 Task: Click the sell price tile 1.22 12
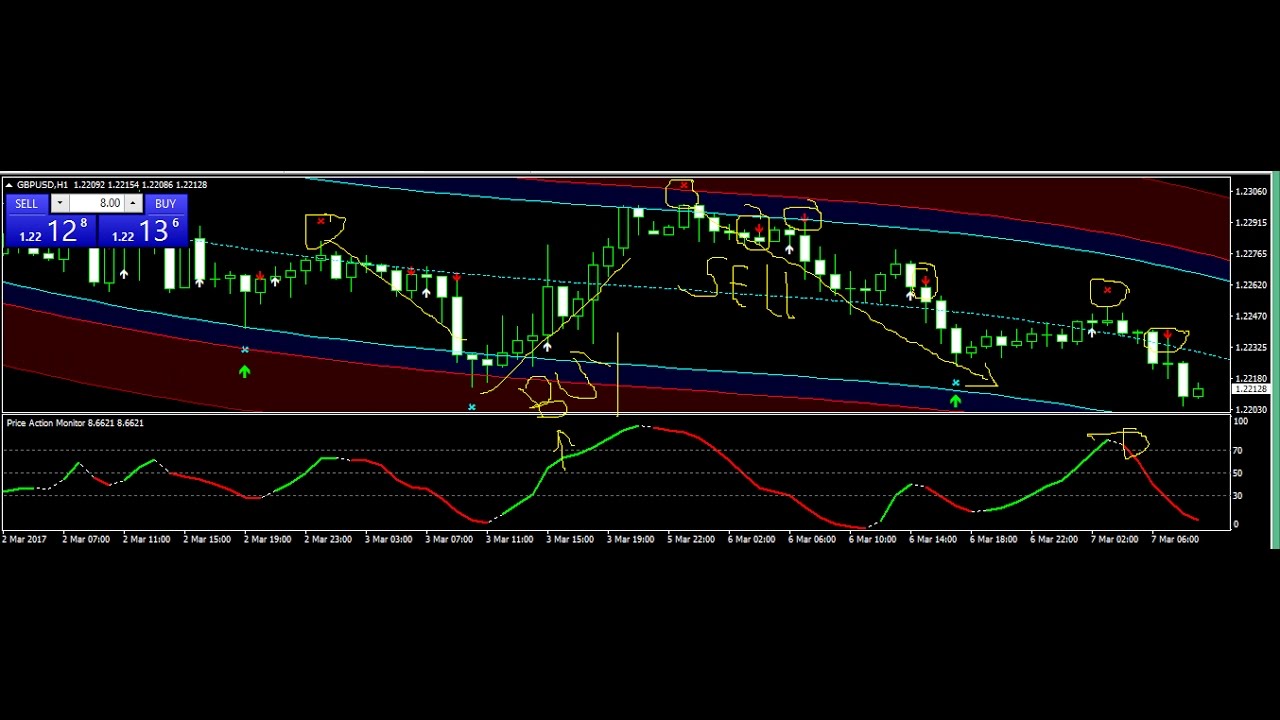(x=50, y=230)
